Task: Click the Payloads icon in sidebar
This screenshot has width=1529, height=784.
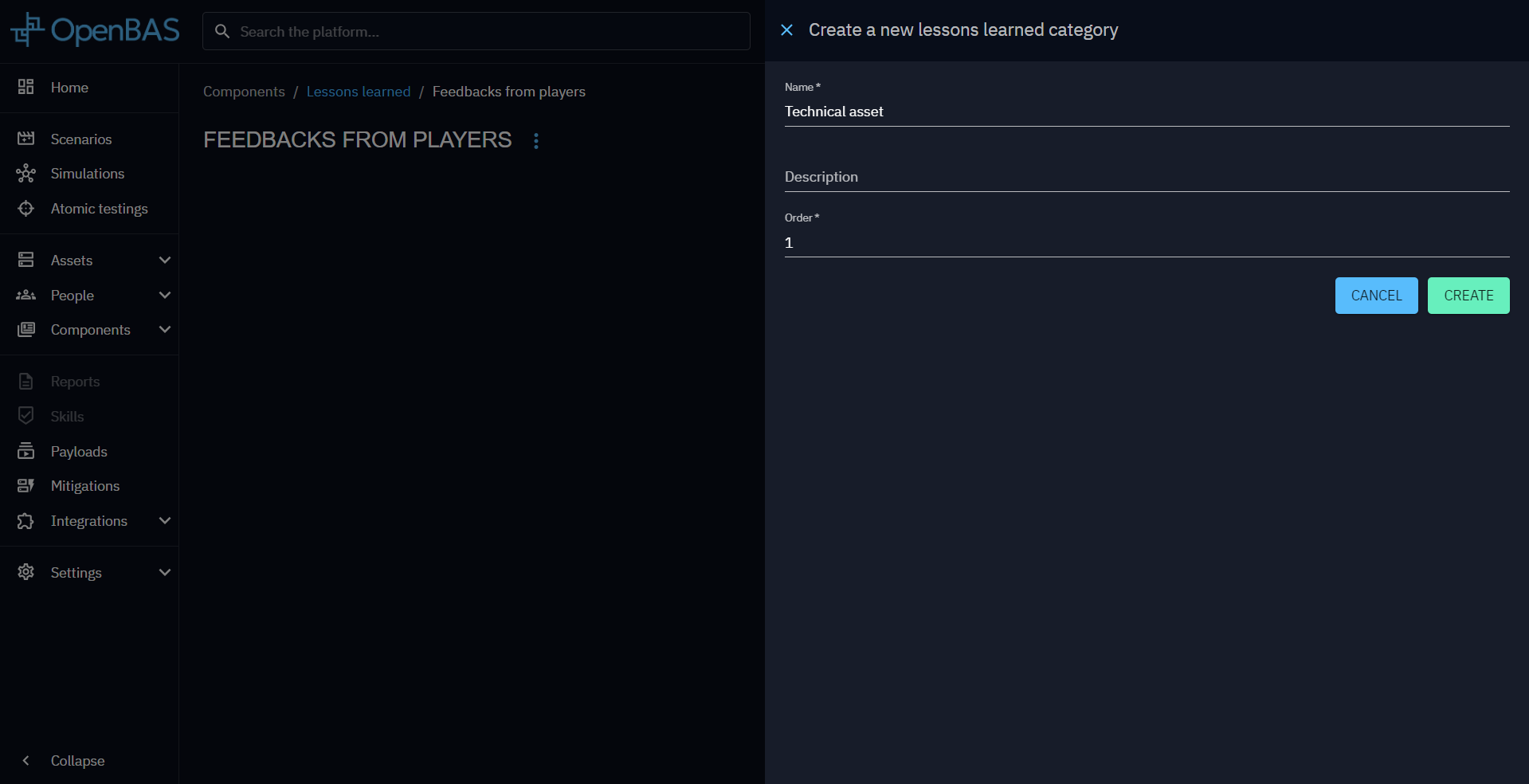Action: 26,451
